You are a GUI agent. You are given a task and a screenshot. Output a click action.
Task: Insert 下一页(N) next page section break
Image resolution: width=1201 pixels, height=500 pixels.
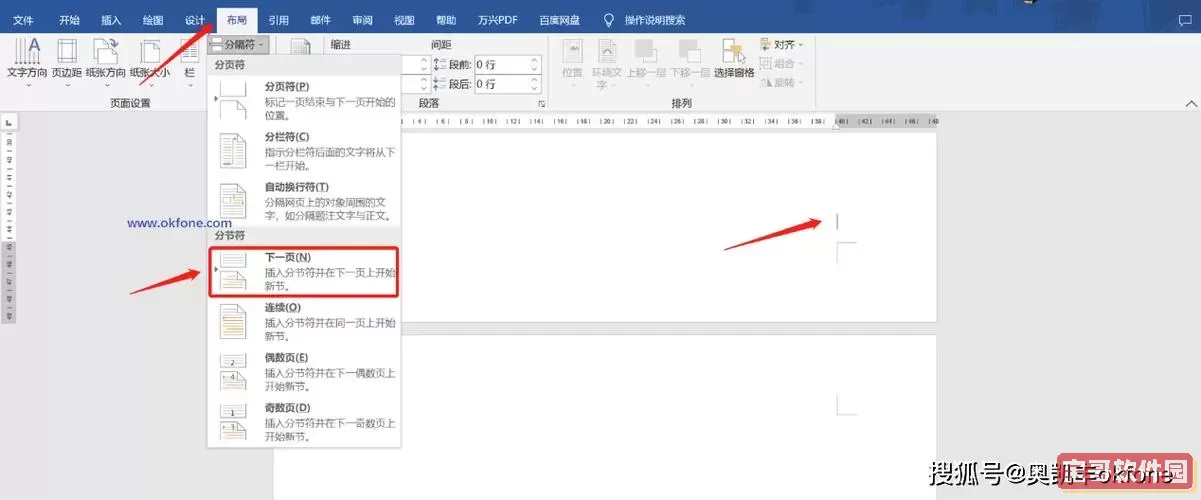click(x=305, y=272)
